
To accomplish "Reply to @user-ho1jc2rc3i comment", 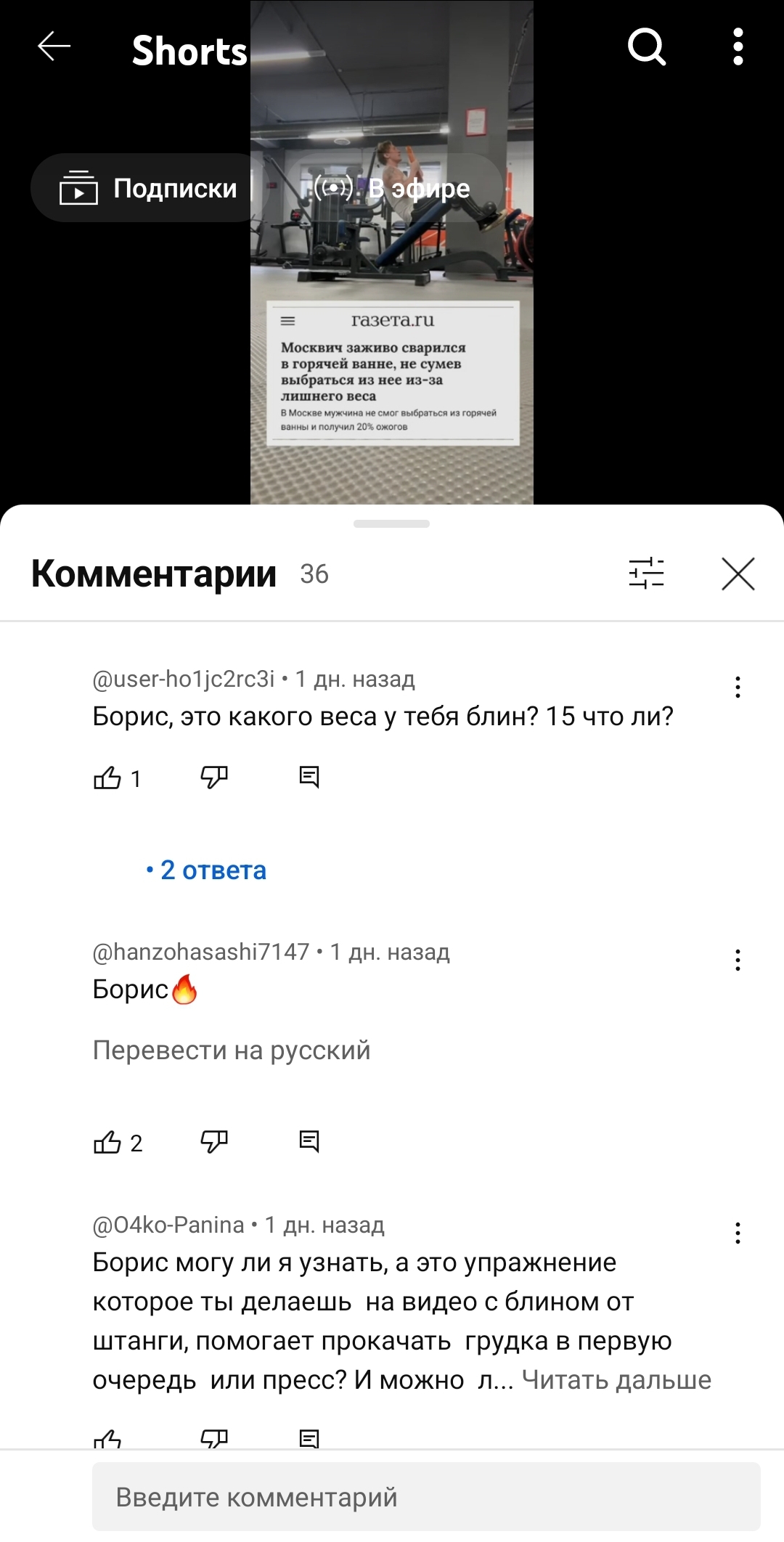I will tap(309, 778).
